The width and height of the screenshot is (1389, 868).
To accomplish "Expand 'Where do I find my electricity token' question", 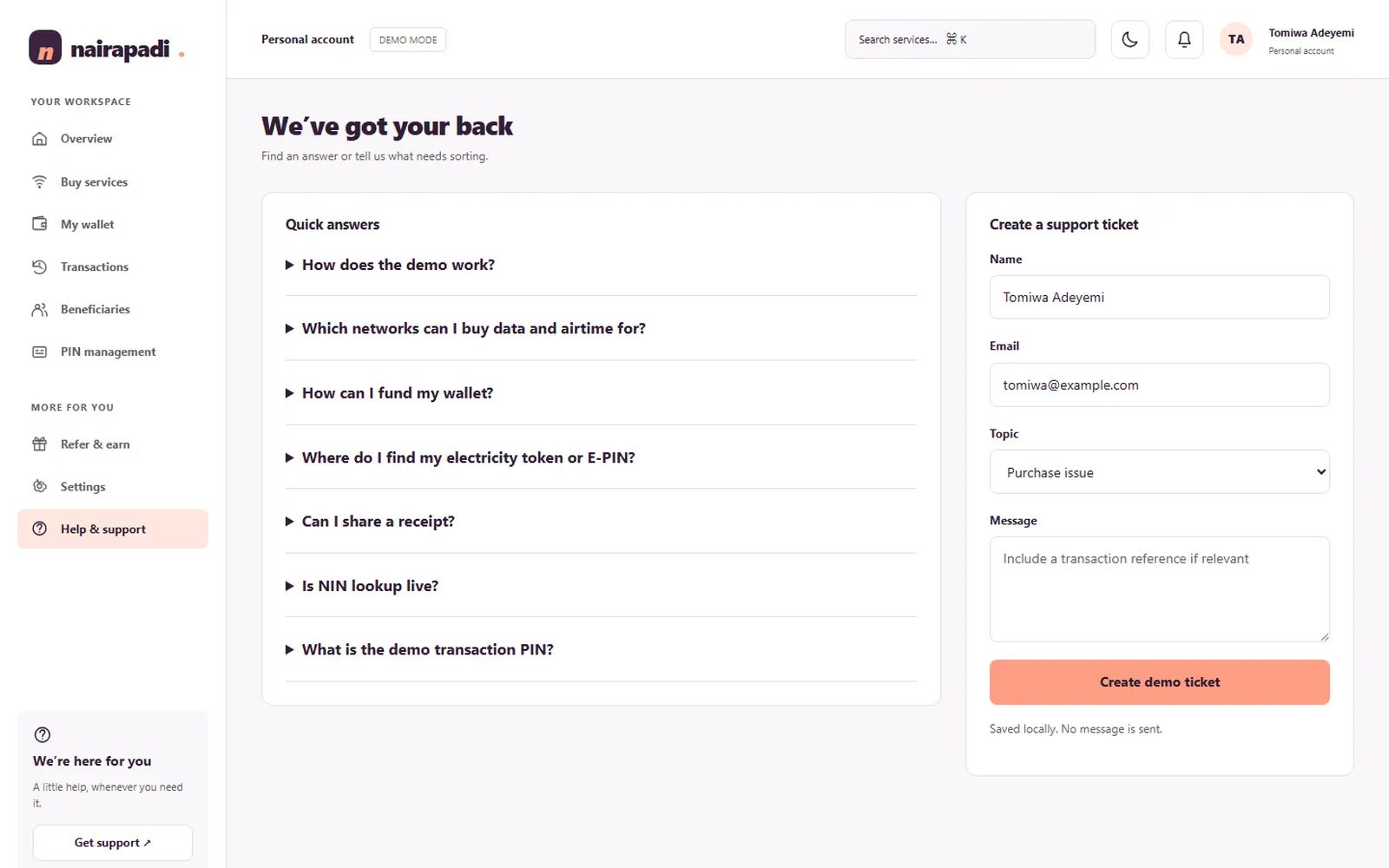I will (x=601, y=457).
